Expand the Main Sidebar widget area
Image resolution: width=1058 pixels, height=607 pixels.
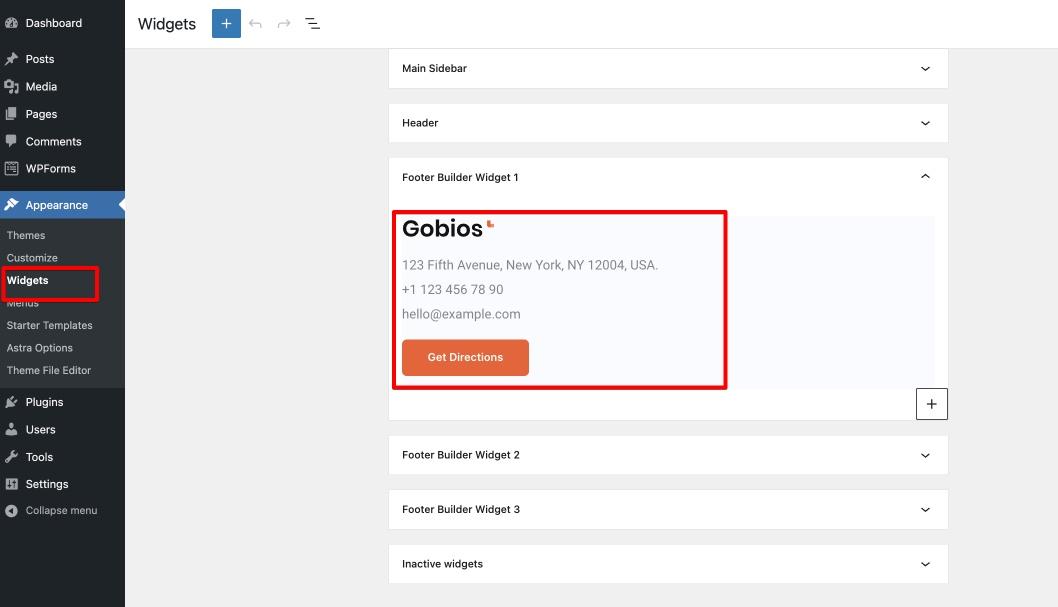[925, 69]
